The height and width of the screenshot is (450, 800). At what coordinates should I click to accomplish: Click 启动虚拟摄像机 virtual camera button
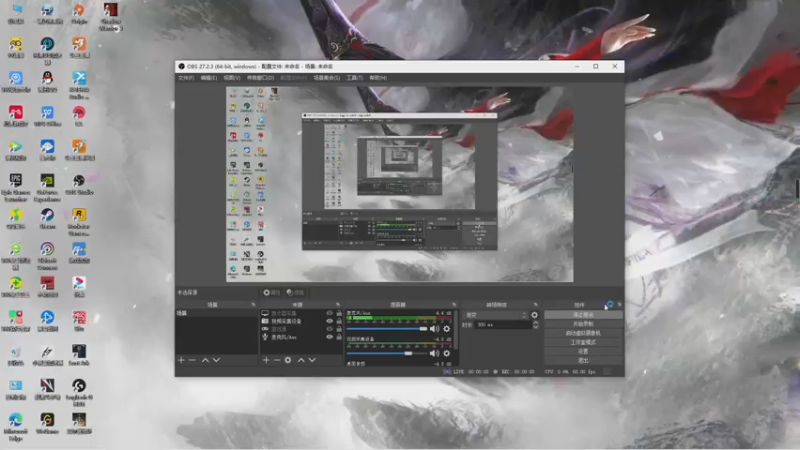point(583,333)
